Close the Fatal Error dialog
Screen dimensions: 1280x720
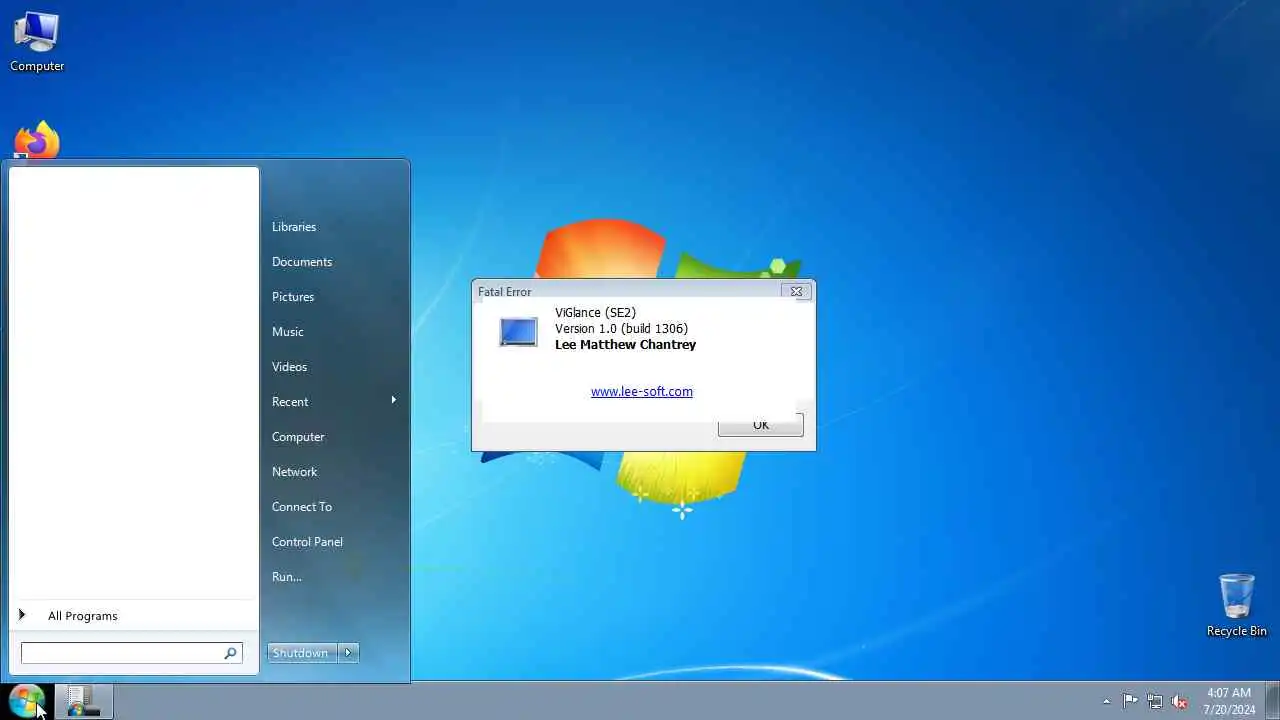point(796,292)
